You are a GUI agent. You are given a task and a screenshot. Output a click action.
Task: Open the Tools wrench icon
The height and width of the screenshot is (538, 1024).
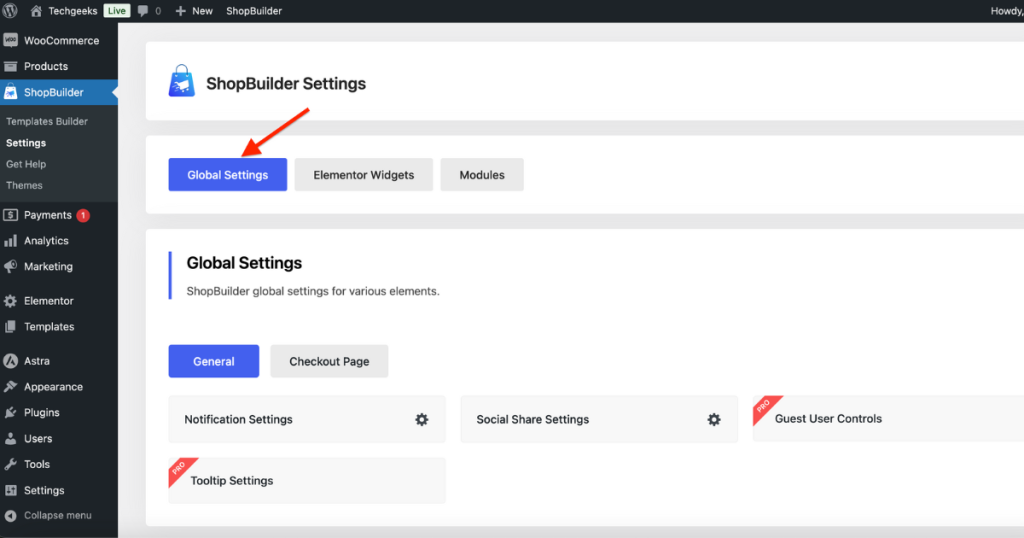[x=10, y=464]
